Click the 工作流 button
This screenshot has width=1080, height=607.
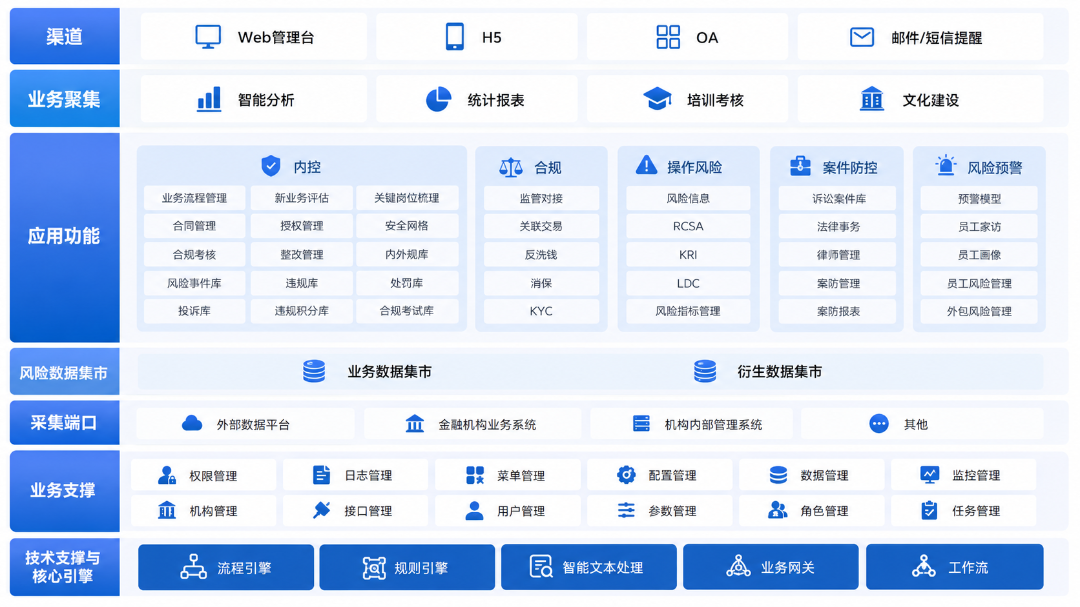pos(955,567)
